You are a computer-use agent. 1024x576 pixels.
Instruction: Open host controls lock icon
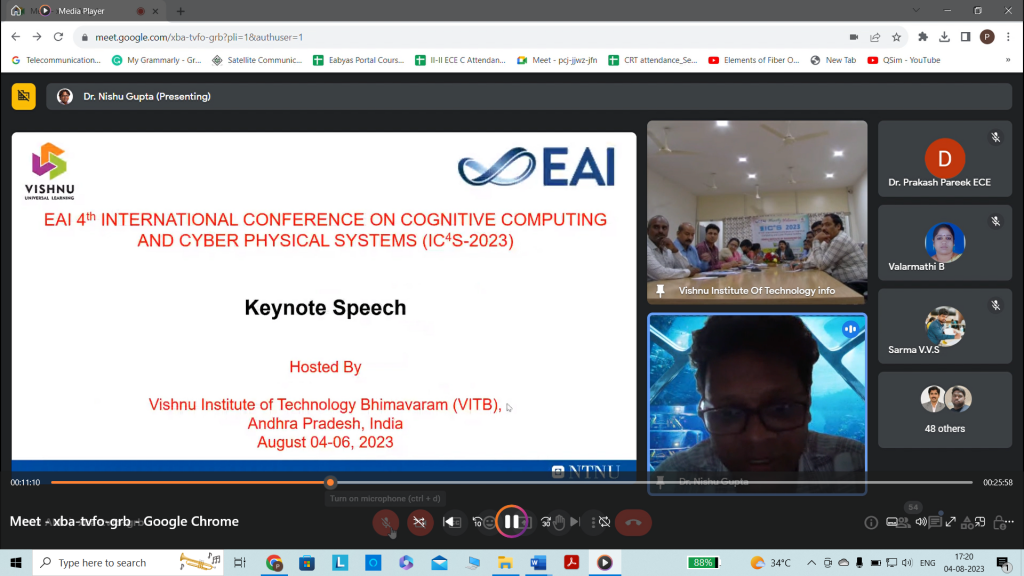[999, 522]
